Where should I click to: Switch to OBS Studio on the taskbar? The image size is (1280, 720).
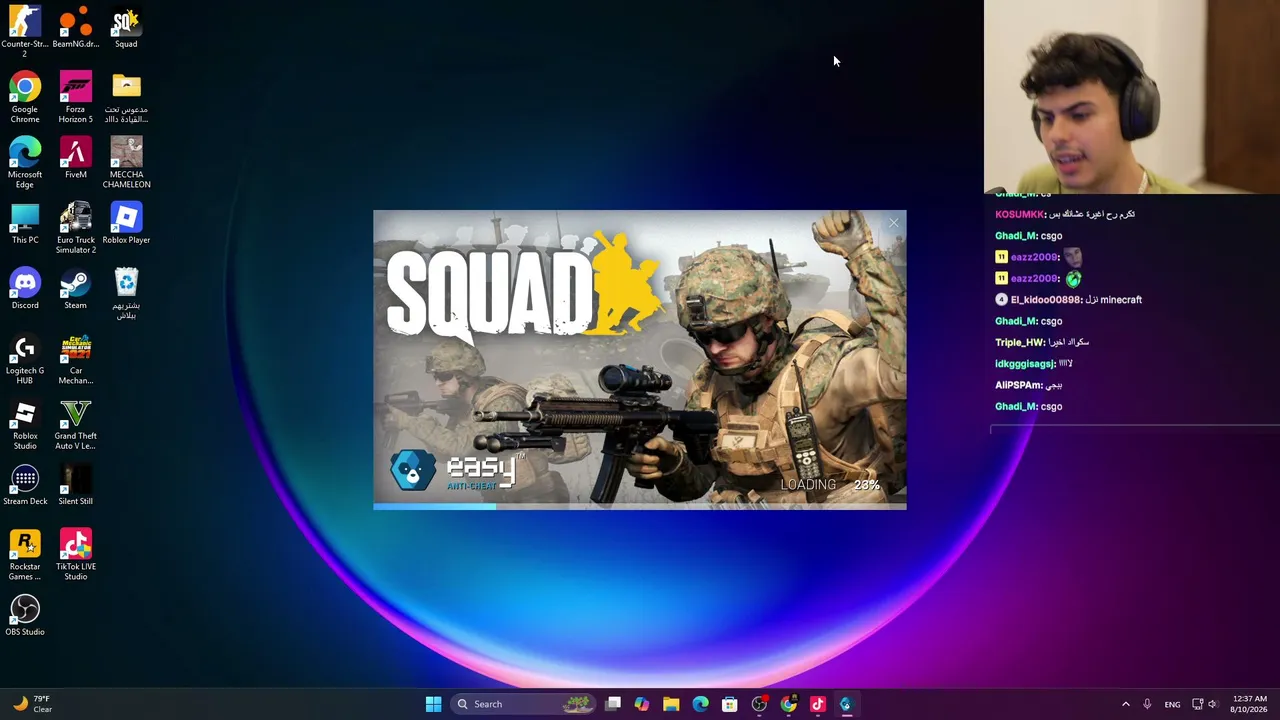(759, 704)
